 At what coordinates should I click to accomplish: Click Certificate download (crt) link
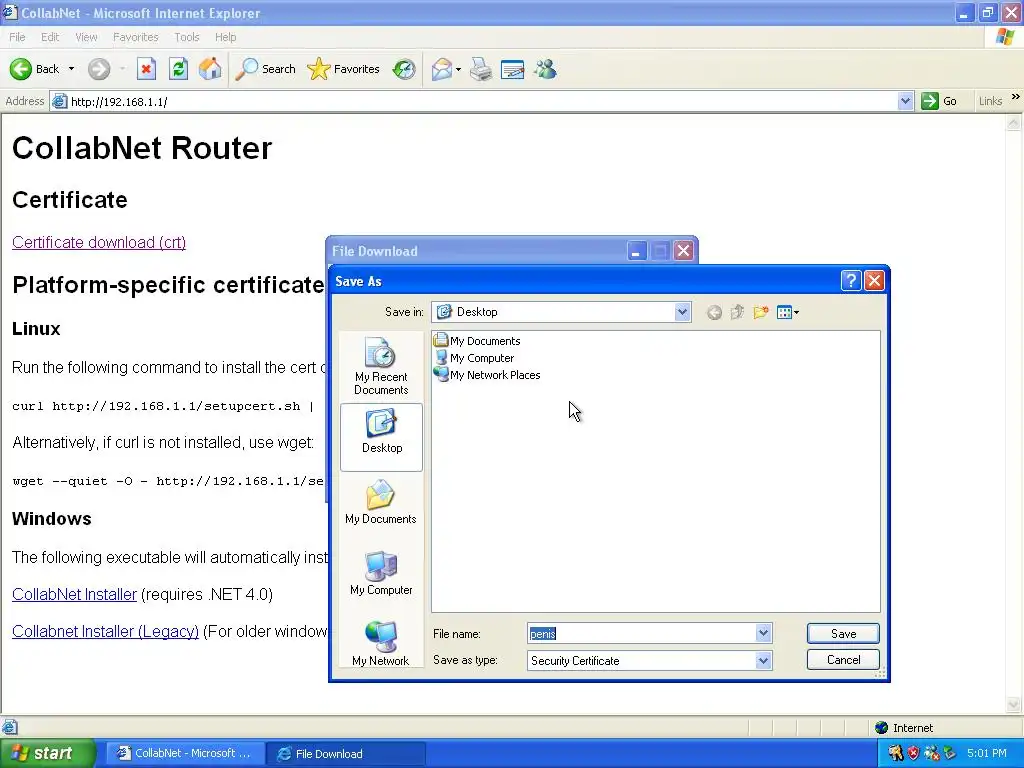pos(99,242)
